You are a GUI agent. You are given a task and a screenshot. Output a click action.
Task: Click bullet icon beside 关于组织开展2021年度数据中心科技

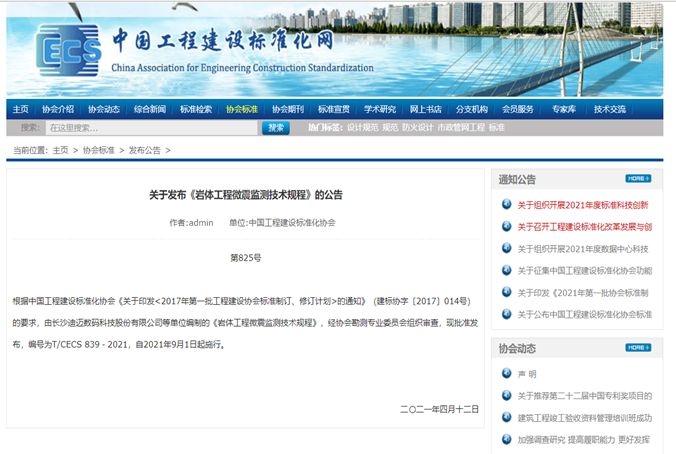click(507, 248)
